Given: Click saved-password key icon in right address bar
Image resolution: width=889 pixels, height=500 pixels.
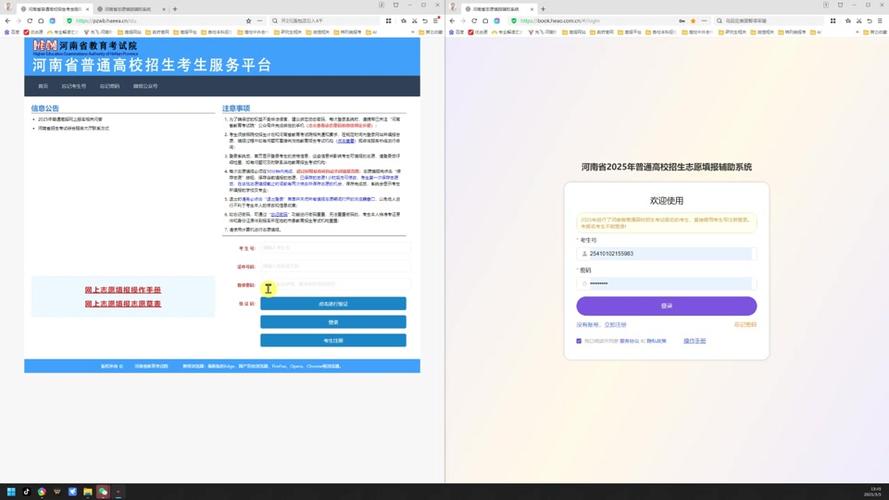Looking at the screenshot, I should (x=682, y=21).
